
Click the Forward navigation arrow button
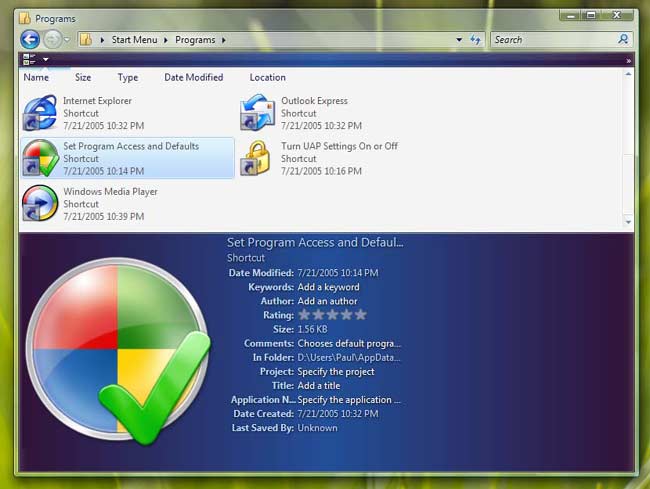coord(52,39)
